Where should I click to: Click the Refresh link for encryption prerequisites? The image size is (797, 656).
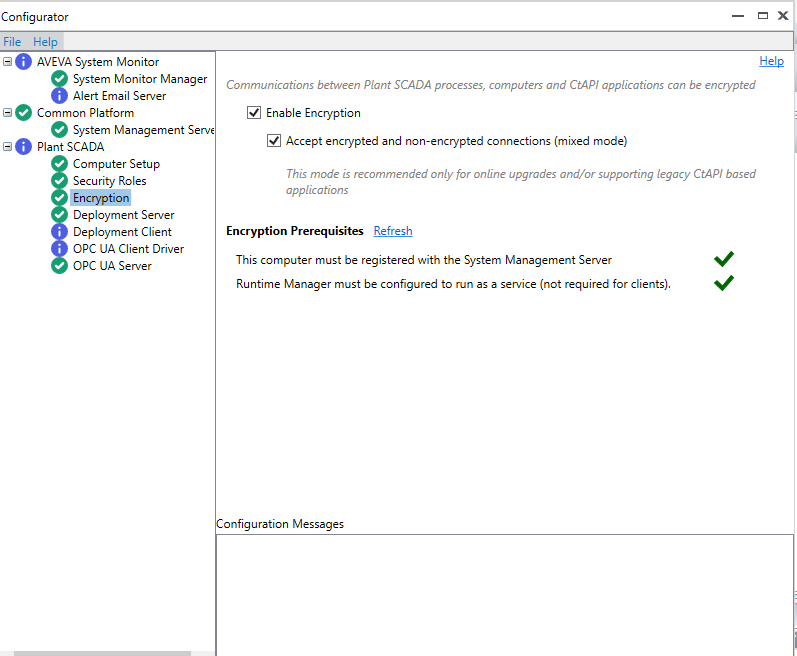pyautogui.click(x=392, y=231)
